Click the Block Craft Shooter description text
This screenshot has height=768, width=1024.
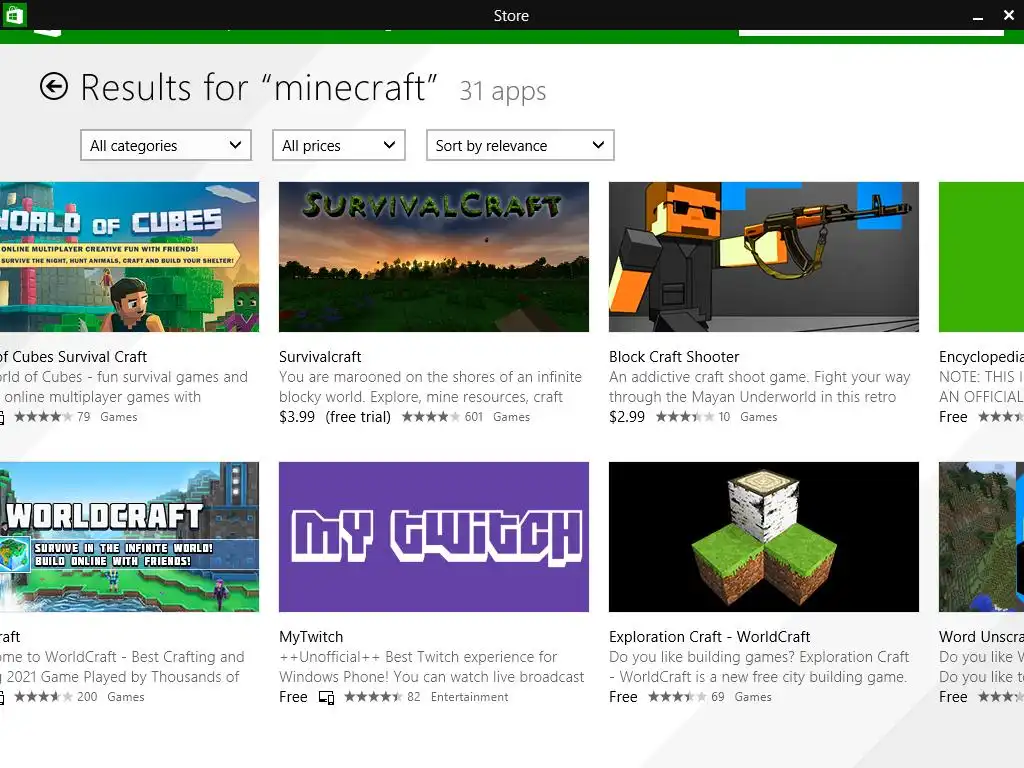[760, 387]
